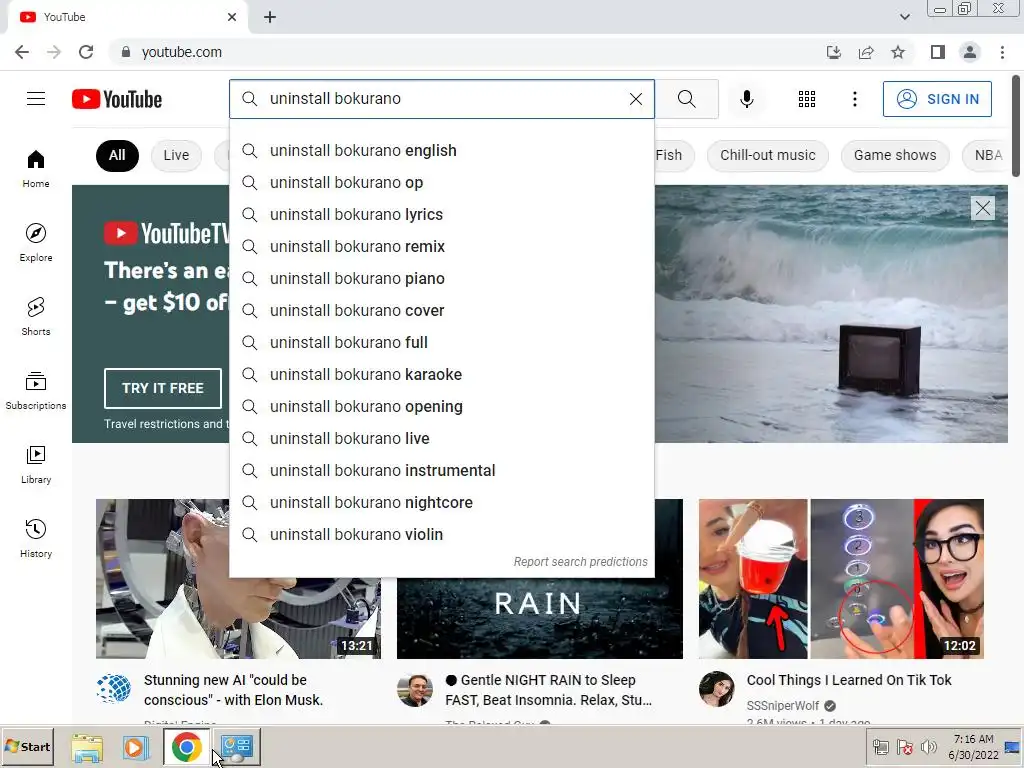Open 'Gentle NIGHT RAIN to Sleep' title
This screenshot has width=1024, height=768.
549,690
